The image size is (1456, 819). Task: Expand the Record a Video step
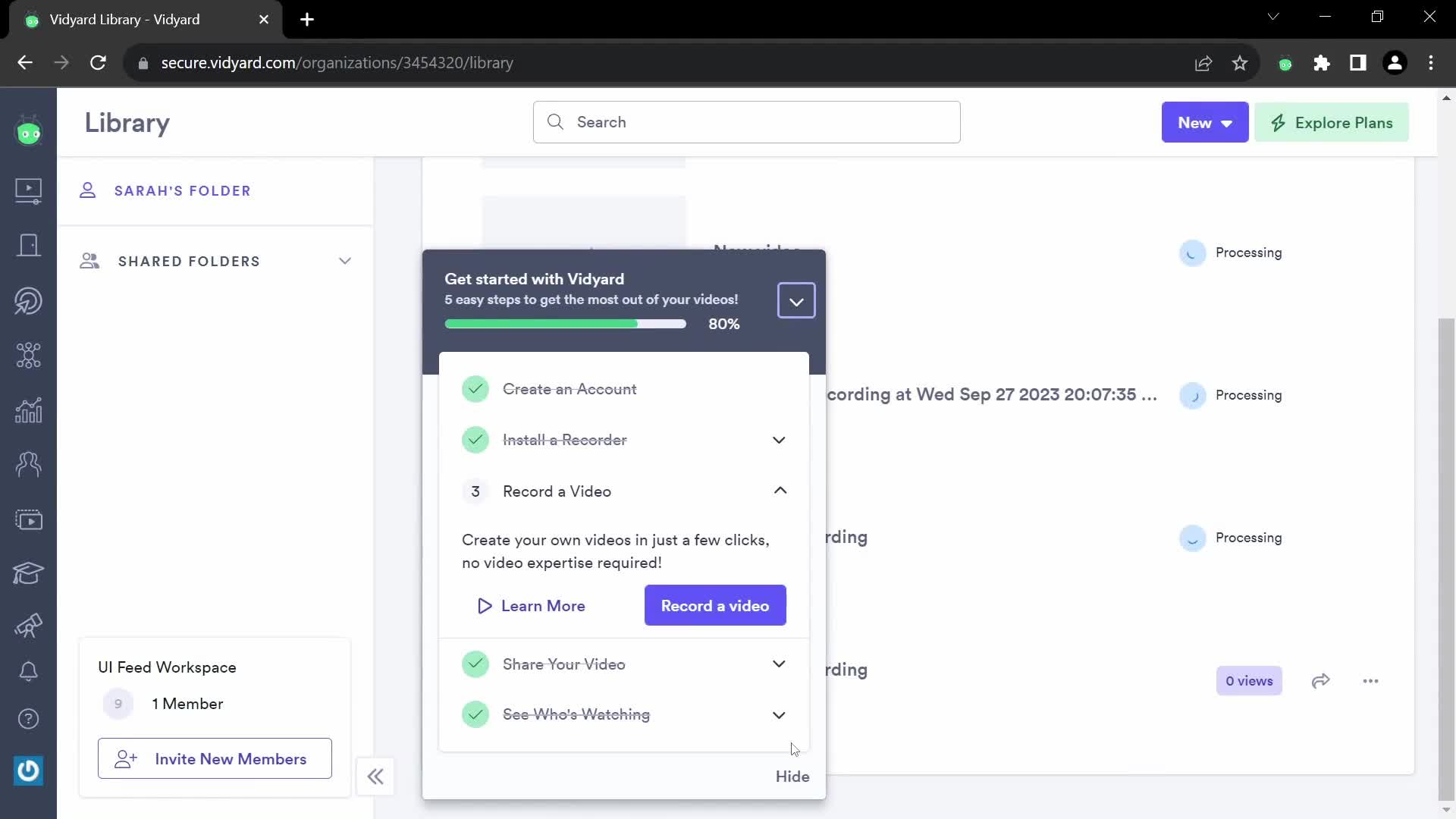781,491
